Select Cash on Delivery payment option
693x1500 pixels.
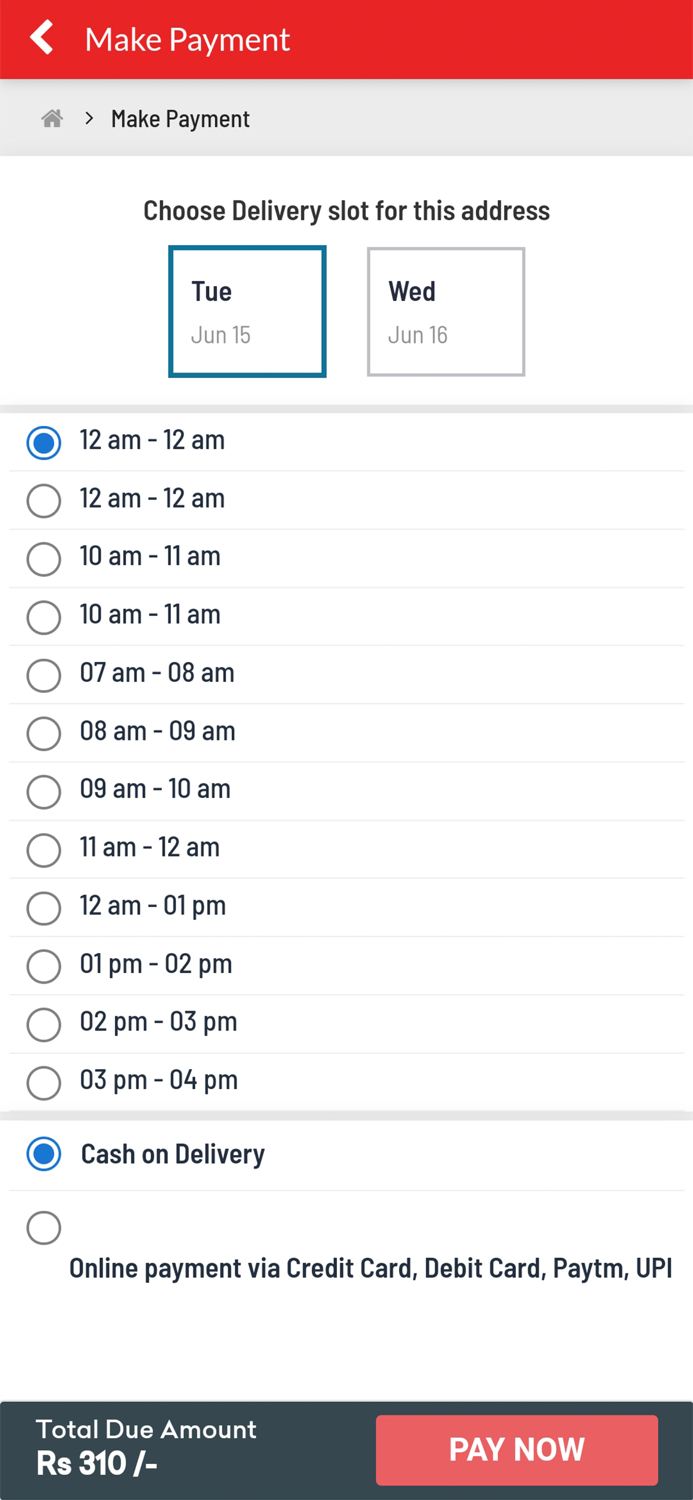pyautogui.click(x=44, y=1154)
